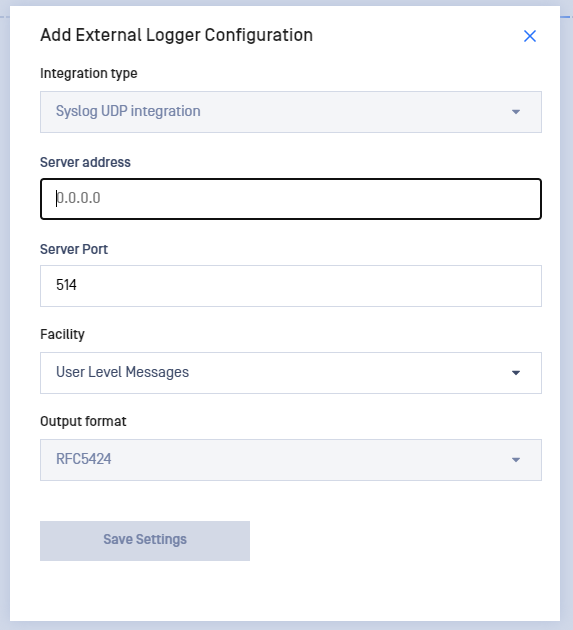Open the Integration type dropdown
Image resolution: width=573 pixels, height=630 pixels.
(291, 112)
